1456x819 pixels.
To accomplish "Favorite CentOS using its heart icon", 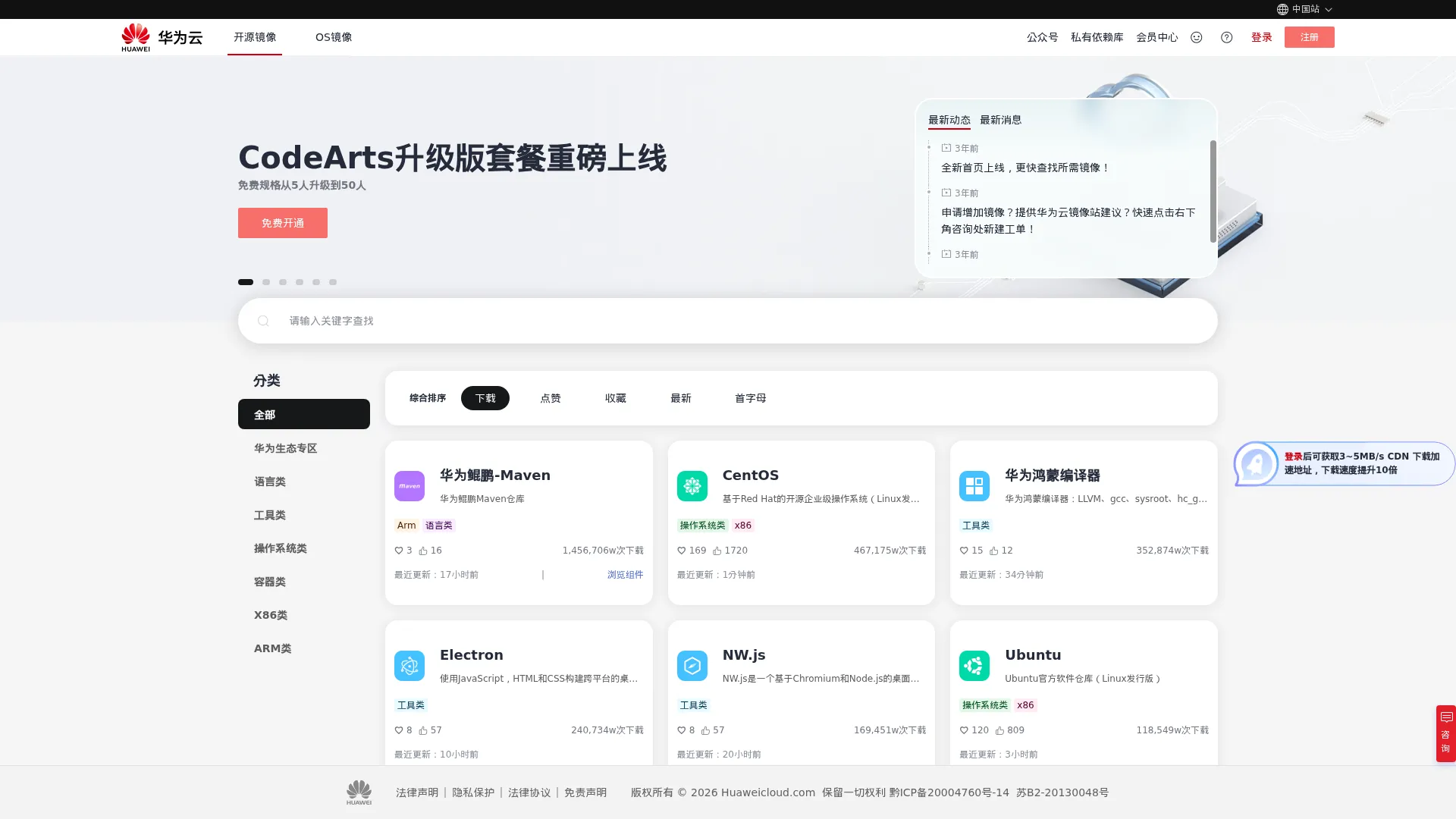I will (x=682, y=551).
